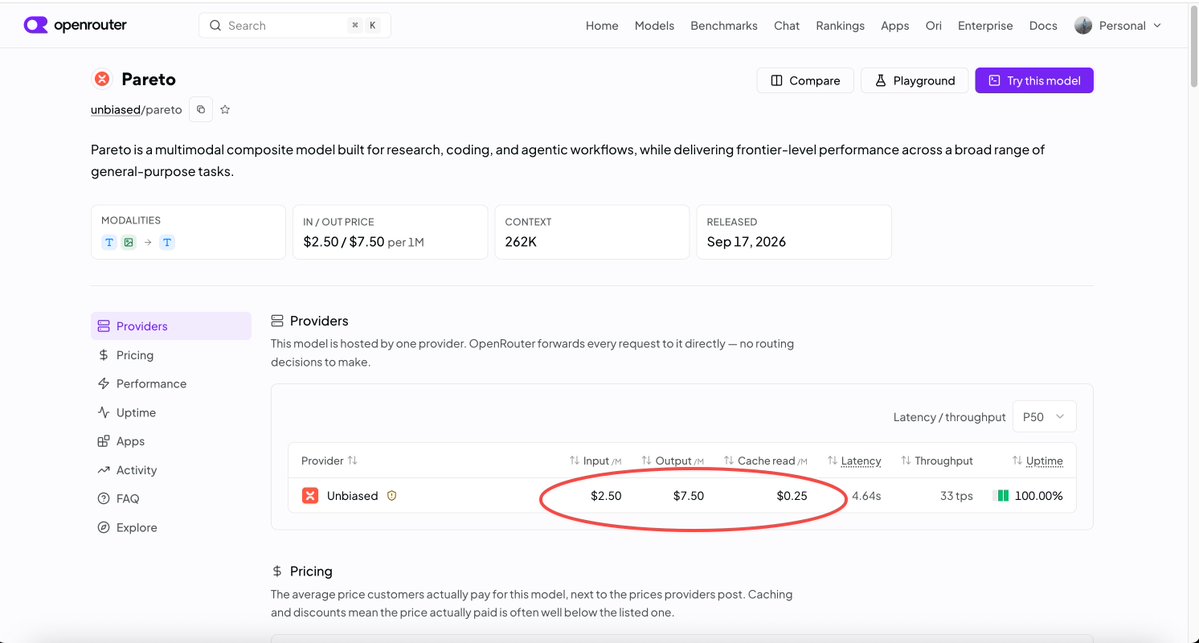Open the P50 latency percentile dropdown
This screenshot has width=1199, height=643.
(1044, 417)
